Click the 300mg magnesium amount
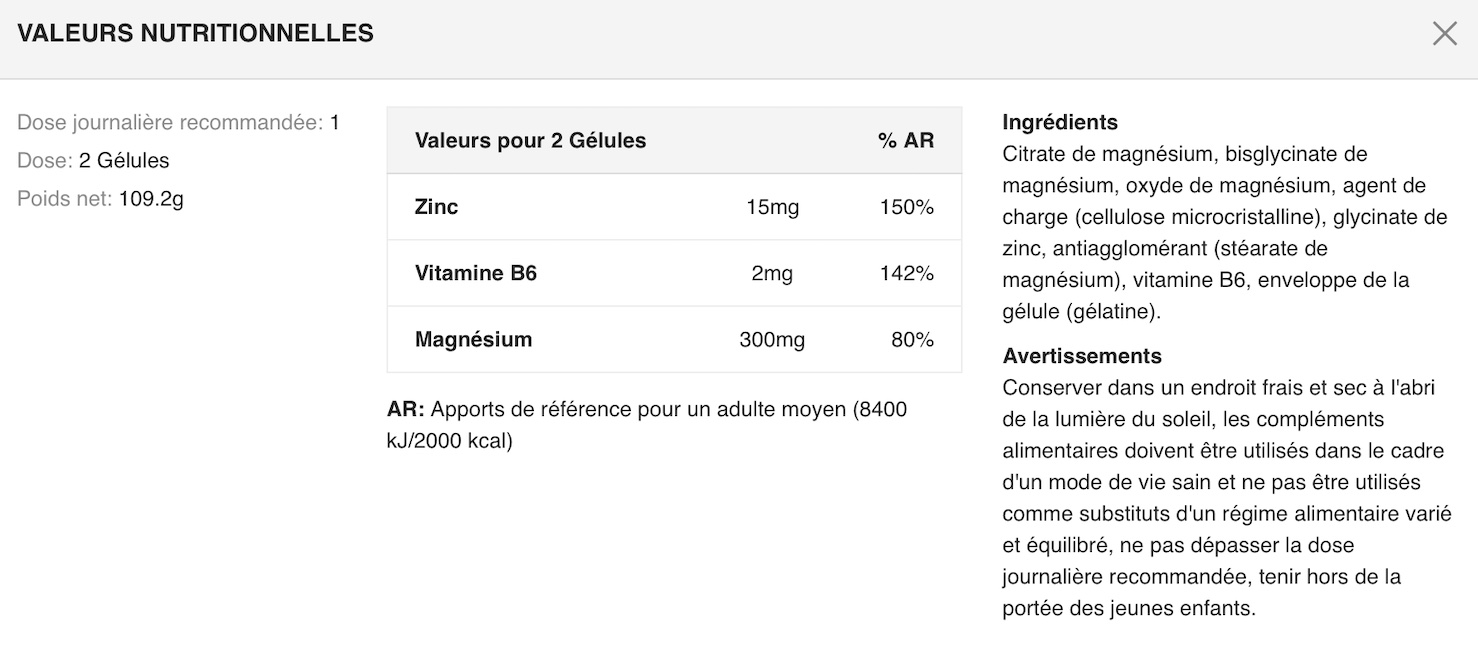Viewport: 1478px width, 654px height. [772, 339]
